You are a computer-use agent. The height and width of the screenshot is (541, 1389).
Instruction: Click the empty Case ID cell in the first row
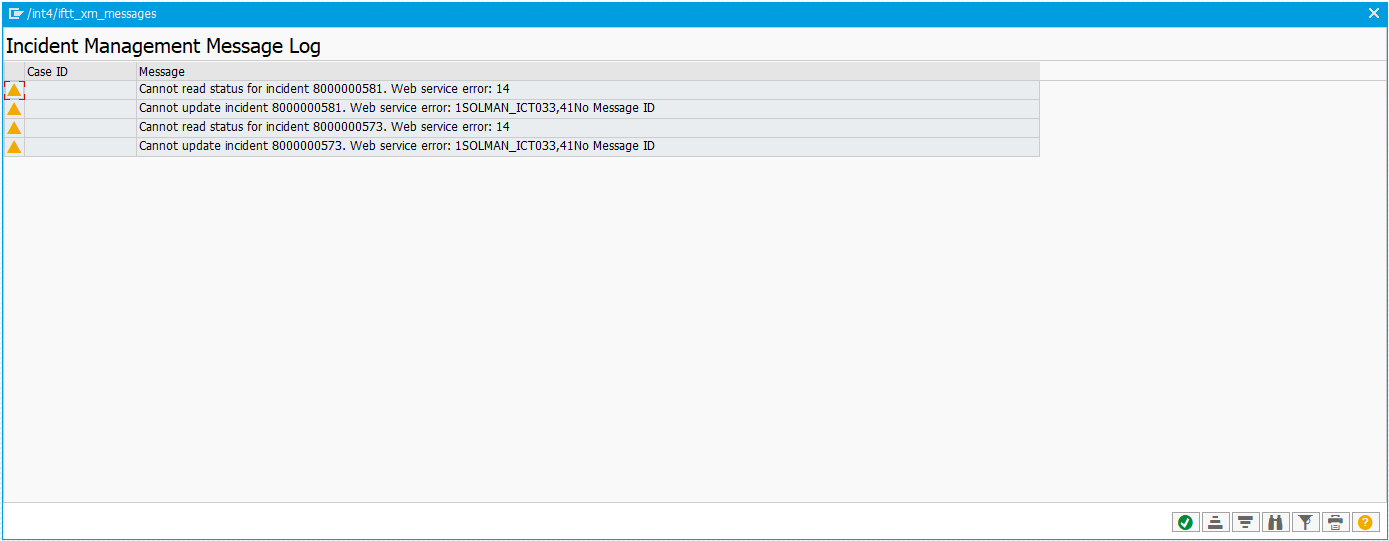point(80,90)
